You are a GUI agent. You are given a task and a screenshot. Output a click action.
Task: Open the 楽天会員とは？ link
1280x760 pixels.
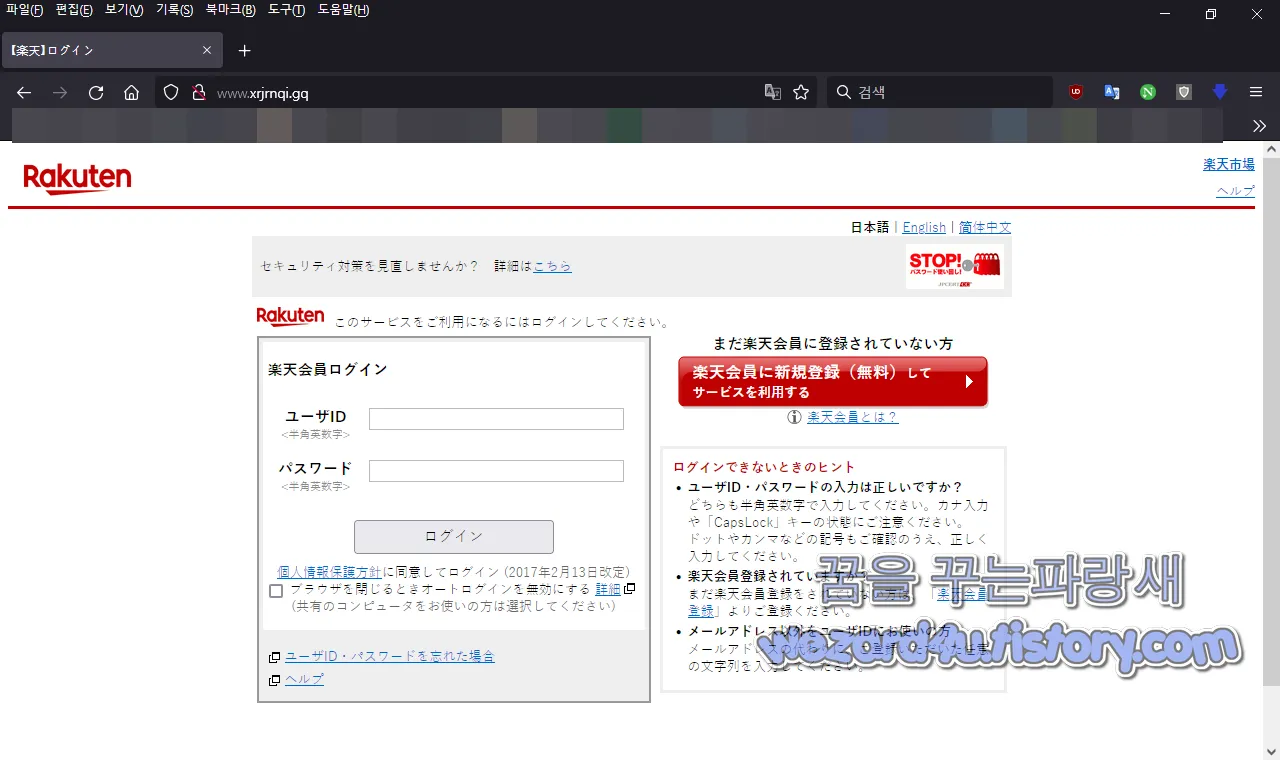(853, 417)
